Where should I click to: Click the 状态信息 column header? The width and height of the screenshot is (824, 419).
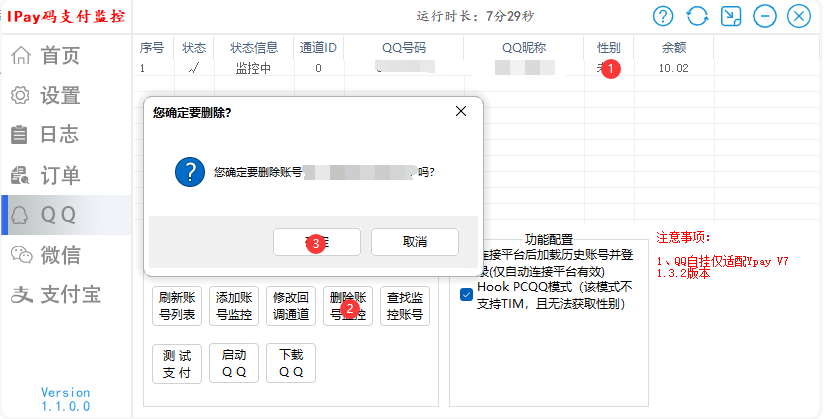pos(254,48)
